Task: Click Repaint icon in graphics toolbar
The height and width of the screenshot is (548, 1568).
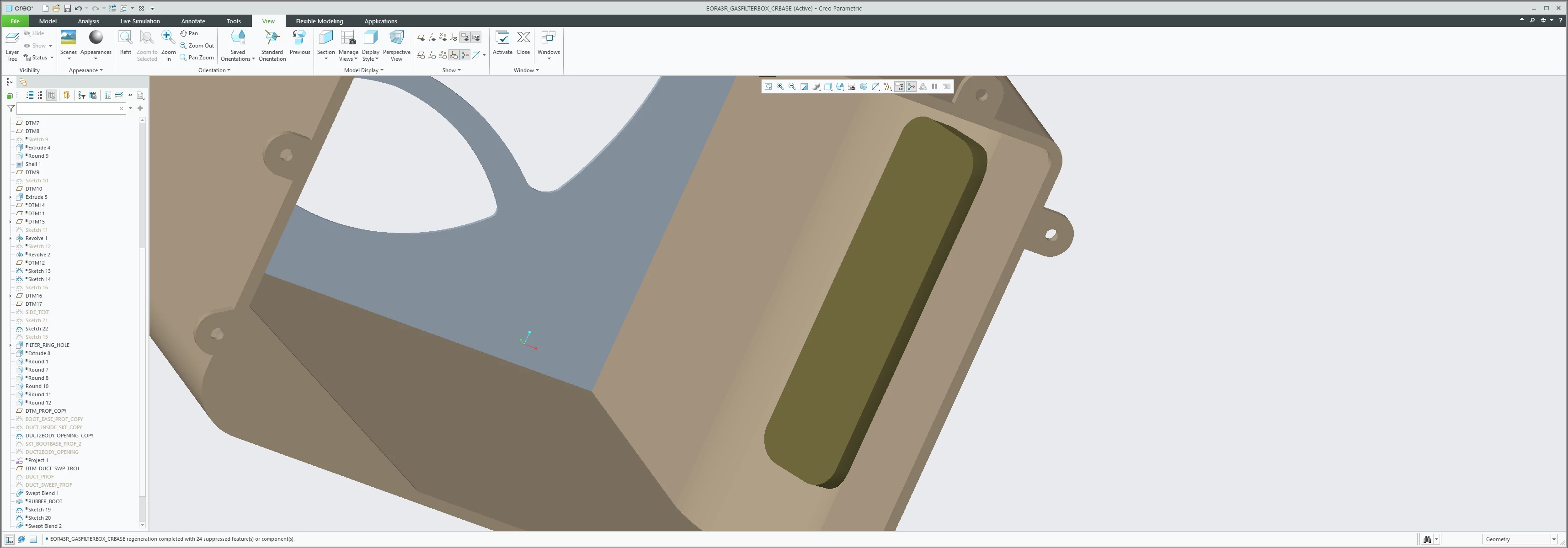Action: pos(804,86)
